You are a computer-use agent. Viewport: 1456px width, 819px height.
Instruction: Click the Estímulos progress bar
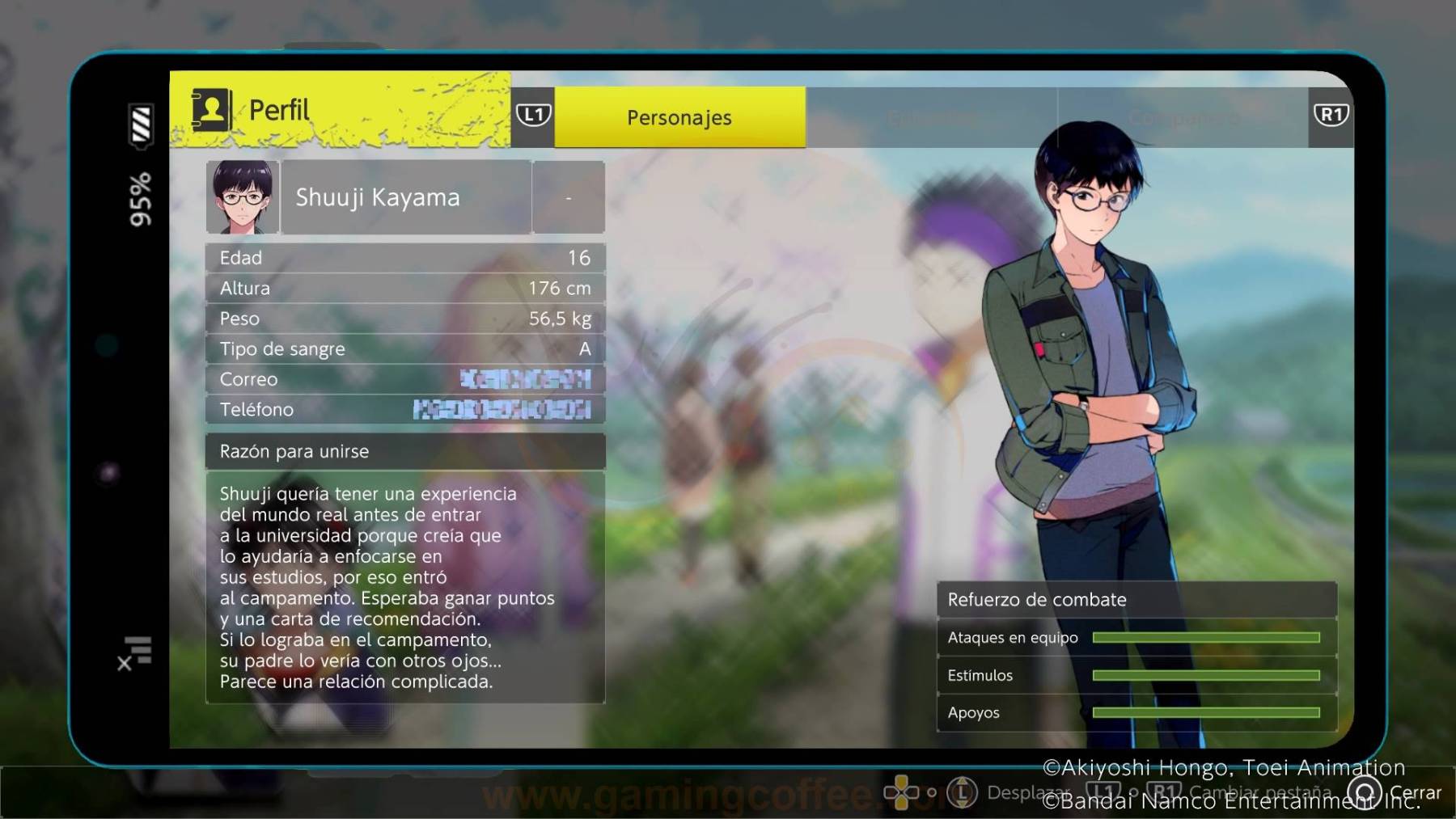pyautogui.click(x=1206, y=675)
